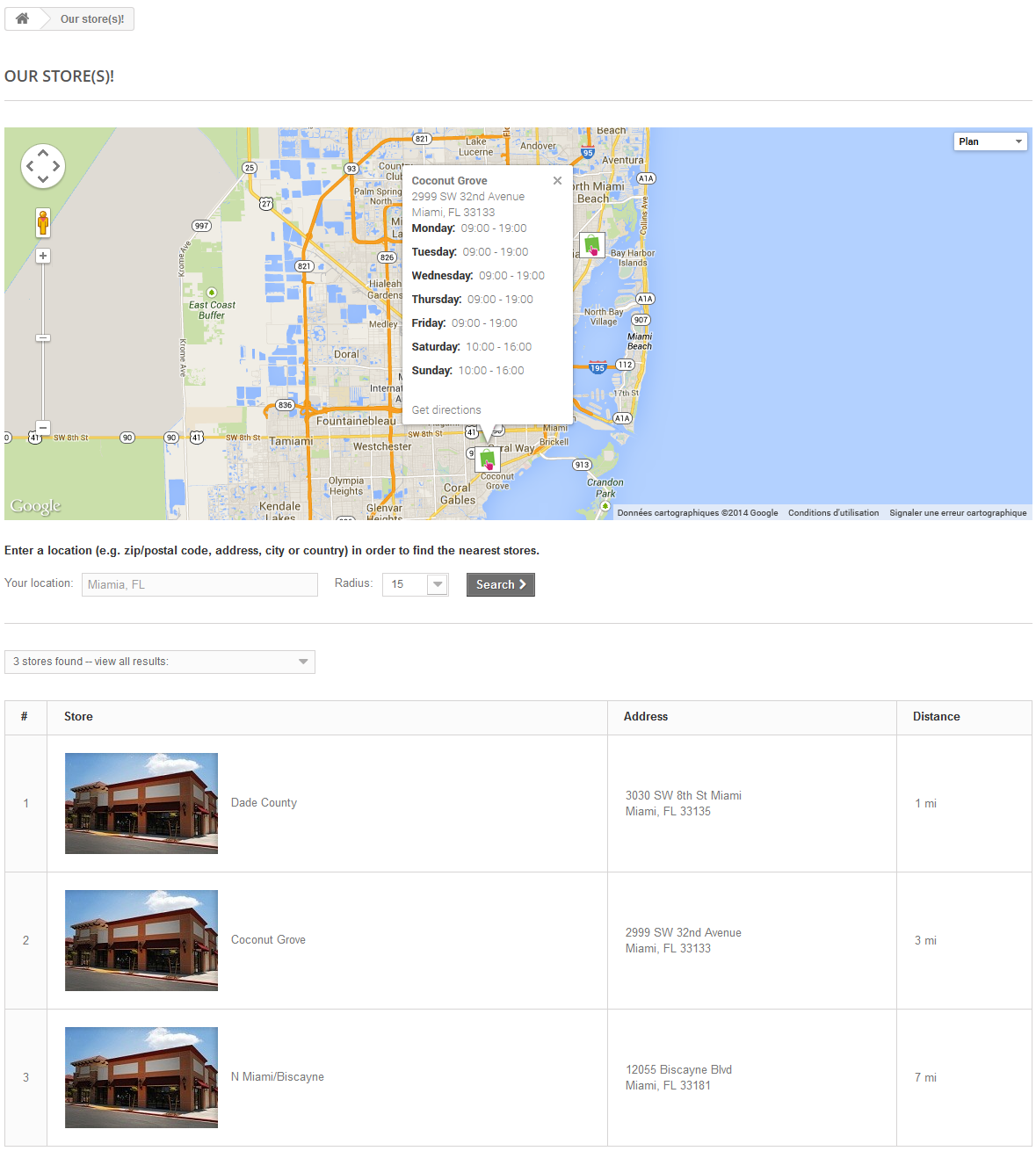Open the Radius dropdown
Screen dimensions: 1036x1151
click(x=416, y=584)
